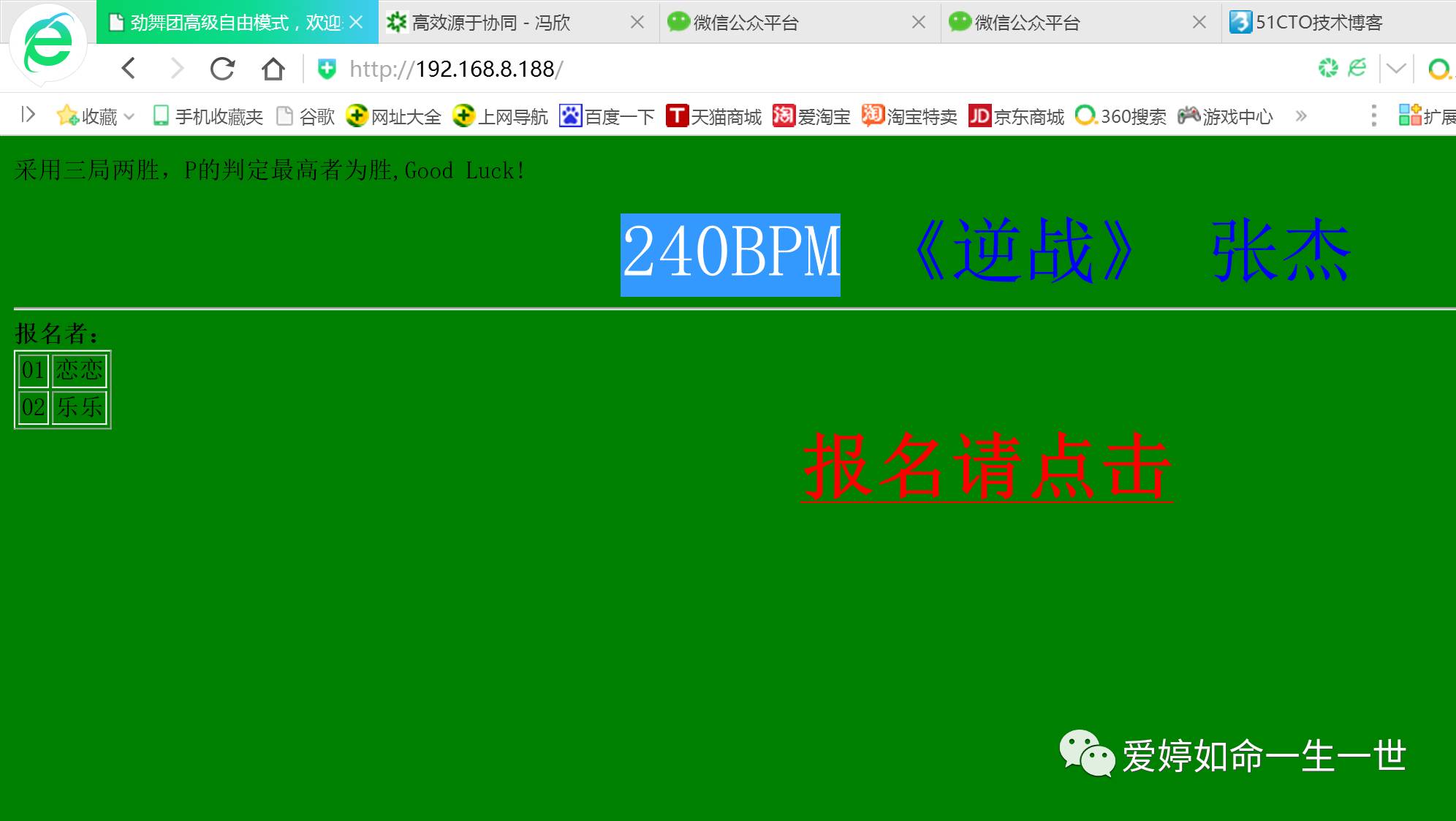Image resolution: width=1456 pixels, height=821 pixels.
Task: Show more bookmarks with double chevron
Action: 1301,116
